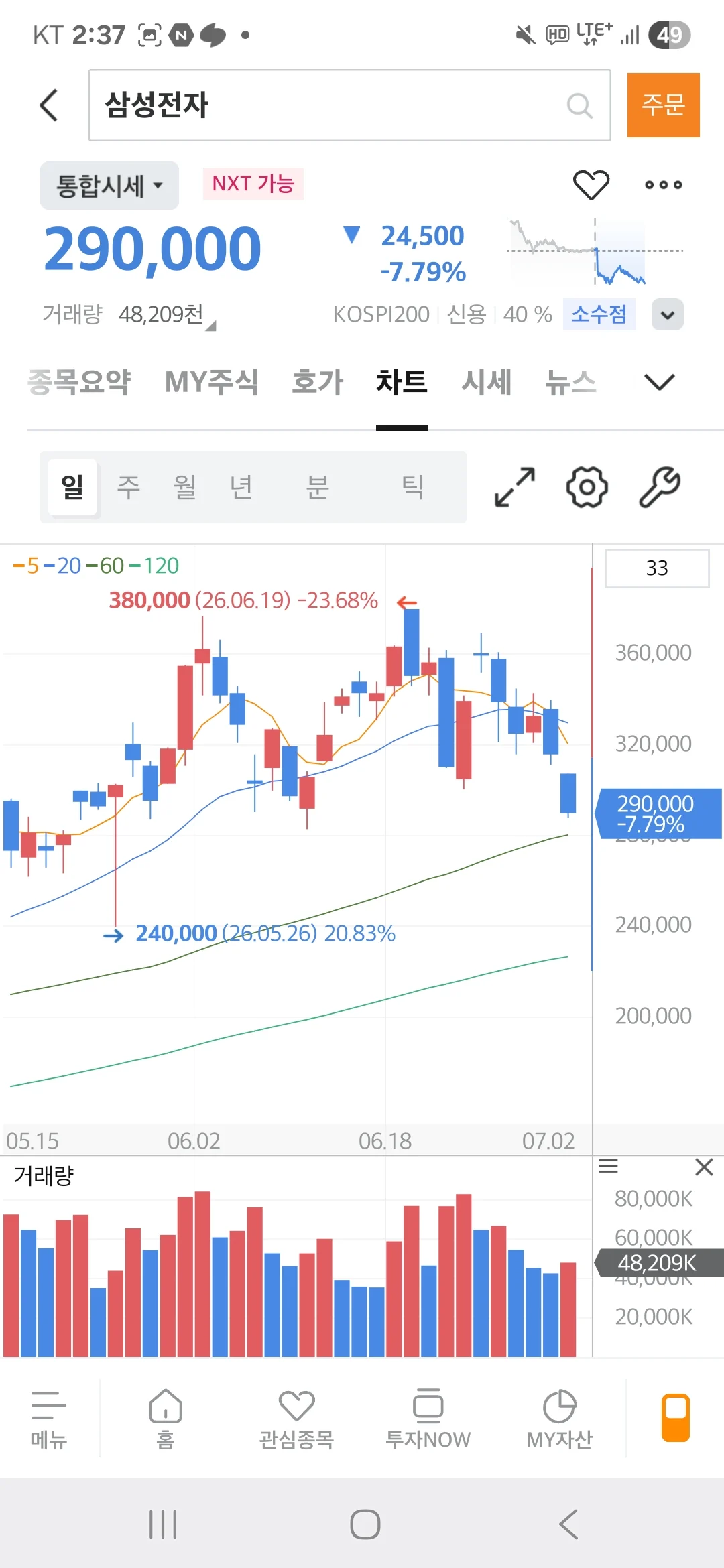Open chart settings gear icon
This screenshot has width=724, height=1568.
587,486
